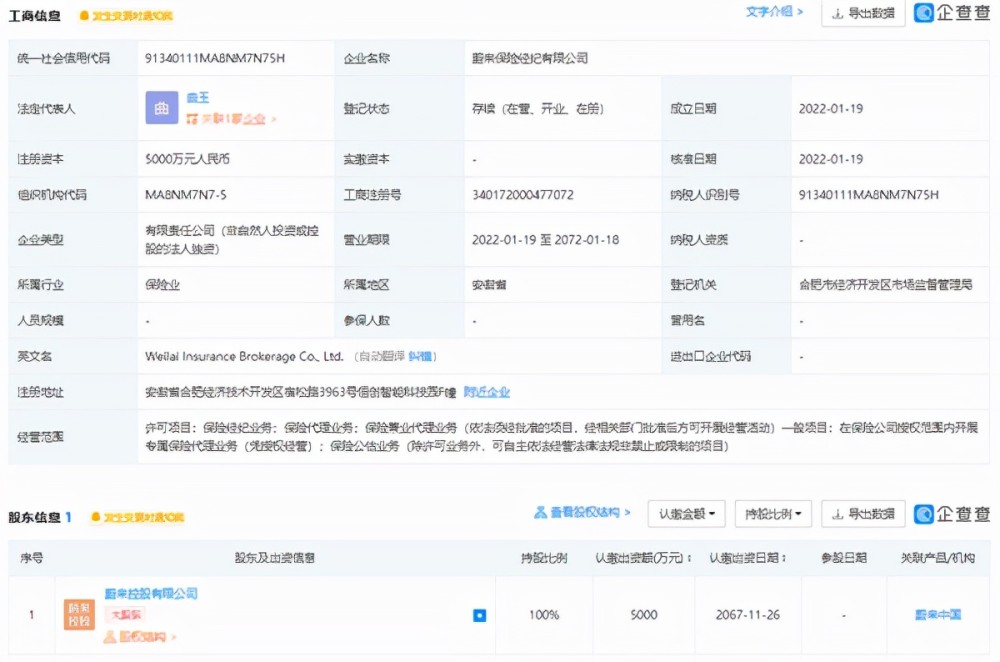Select registered capital 5000万元人民币
The height and width of the screenshot is (662, 1000).
pos(188,159)
